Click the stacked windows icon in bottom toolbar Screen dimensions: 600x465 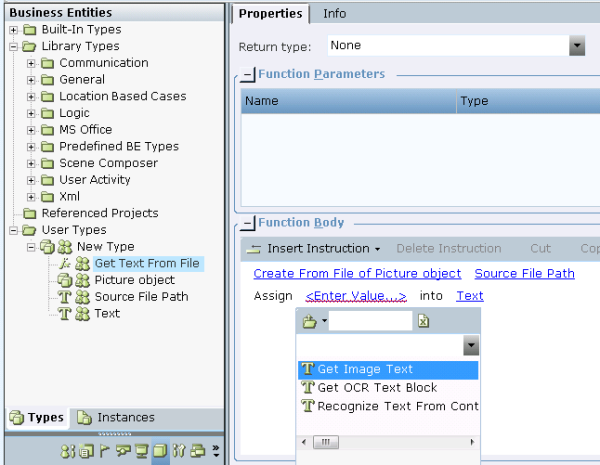point(197,451)
